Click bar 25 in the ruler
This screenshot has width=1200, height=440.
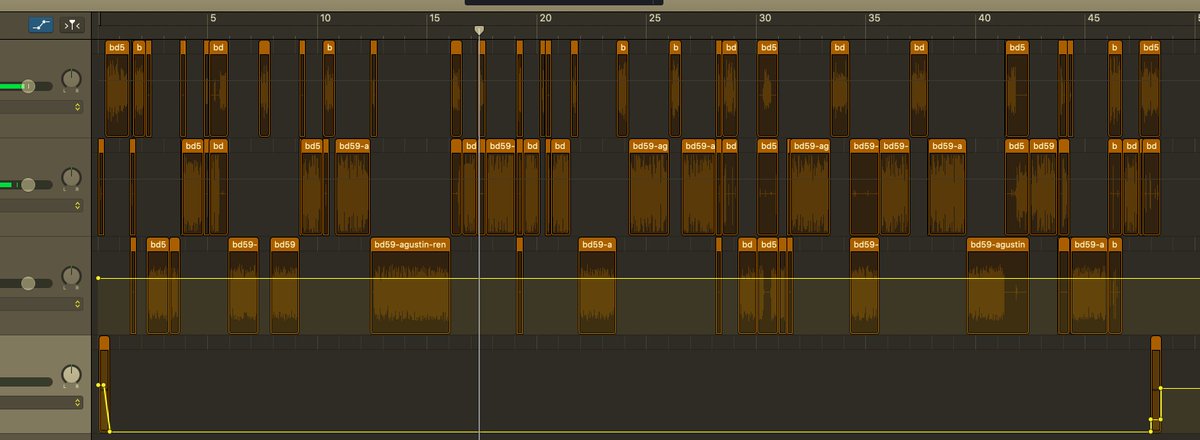click(655, 18)
